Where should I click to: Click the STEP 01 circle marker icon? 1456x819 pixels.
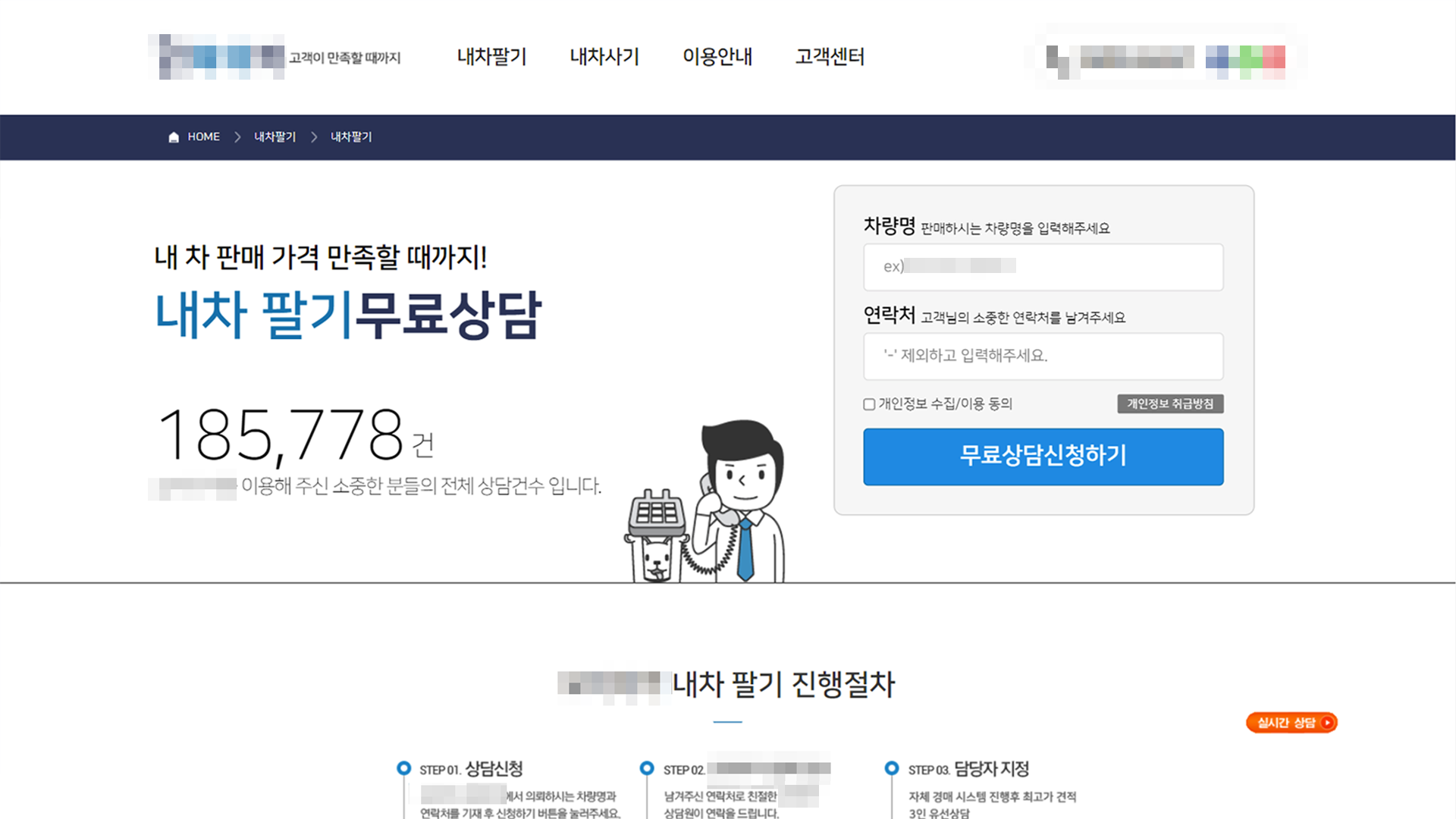[404, 768]
